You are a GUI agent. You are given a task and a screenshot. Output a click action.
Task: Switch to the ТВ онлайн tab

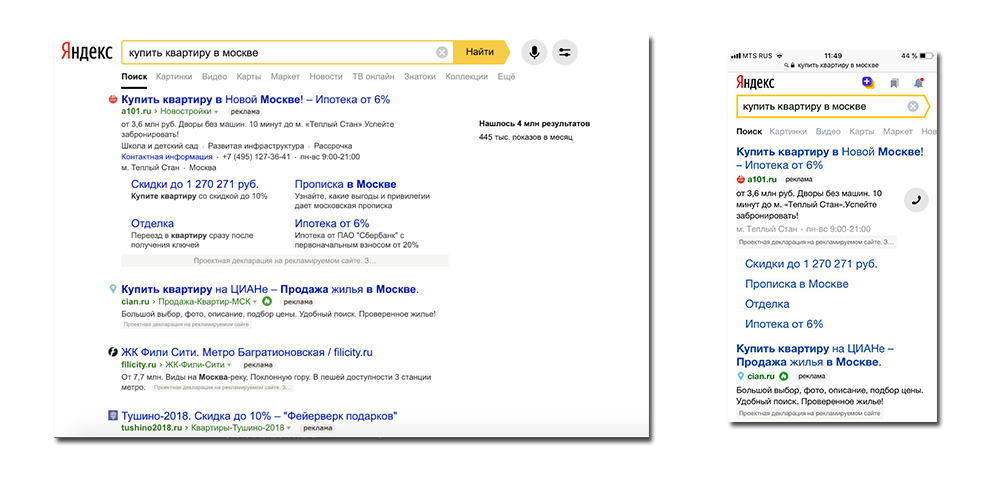click(373, 77)
